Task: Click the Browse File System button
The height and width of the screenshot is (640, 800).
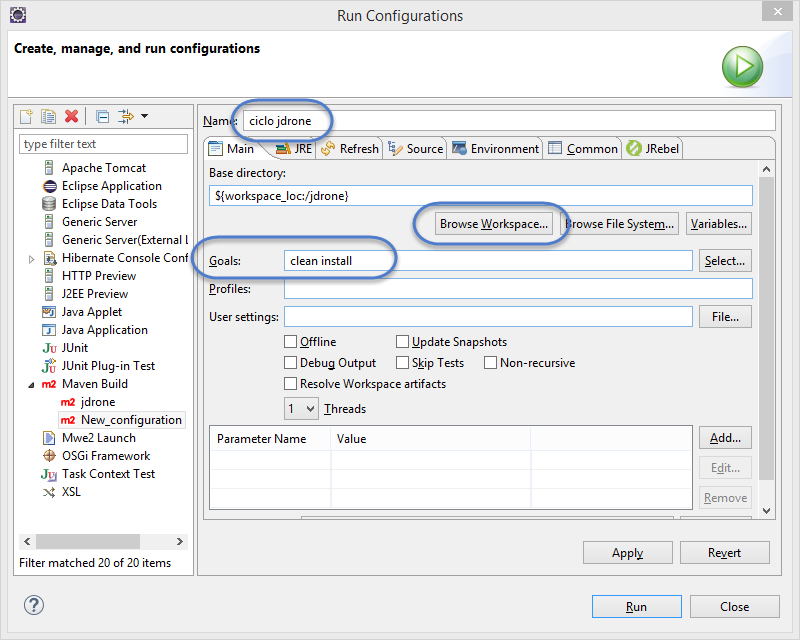Action: (619, 224)
